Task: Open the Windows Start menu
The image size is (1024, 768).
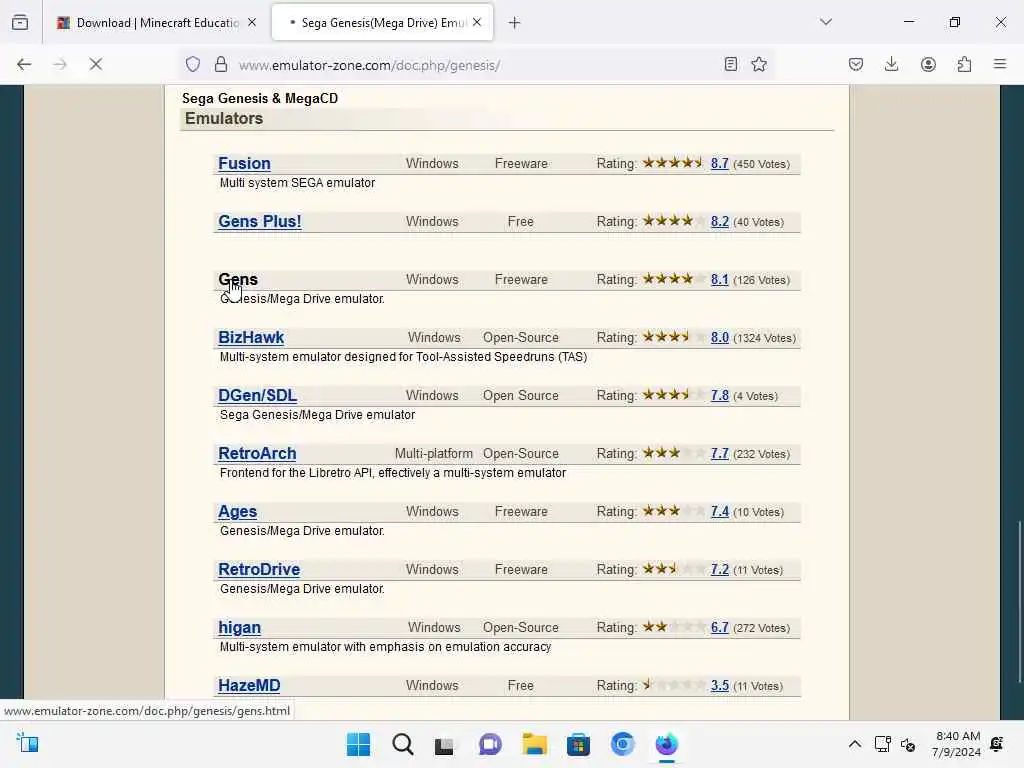Action: (x=358, y=744)
